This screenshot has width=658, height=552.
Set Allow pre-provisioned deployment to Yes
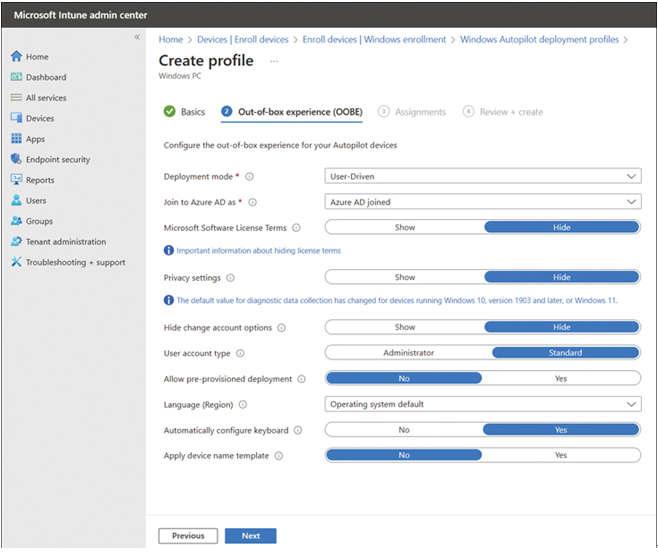[561, 379]
